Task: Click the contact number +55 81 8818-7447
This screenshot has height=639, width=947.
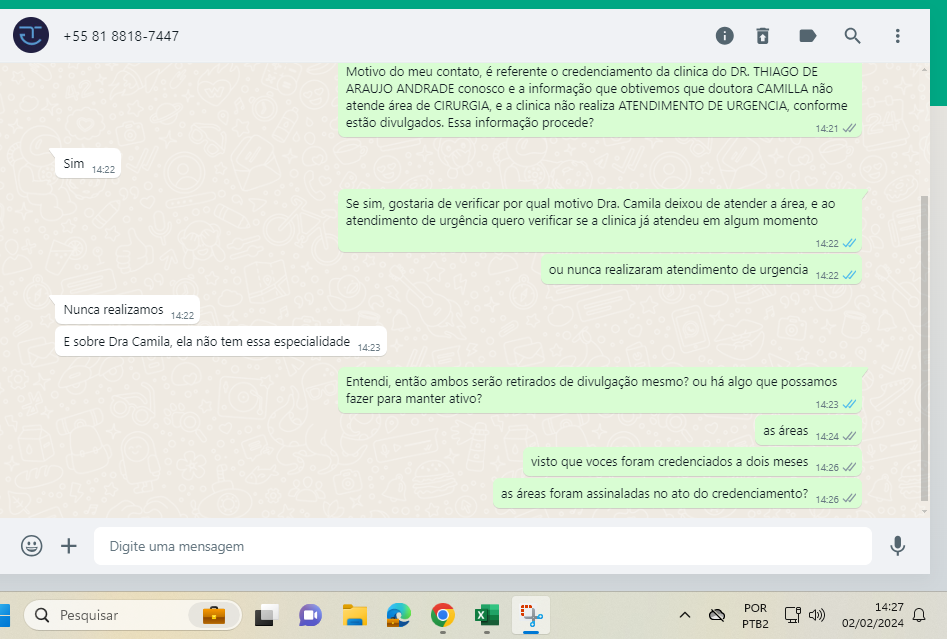Action: pos(121,36)
